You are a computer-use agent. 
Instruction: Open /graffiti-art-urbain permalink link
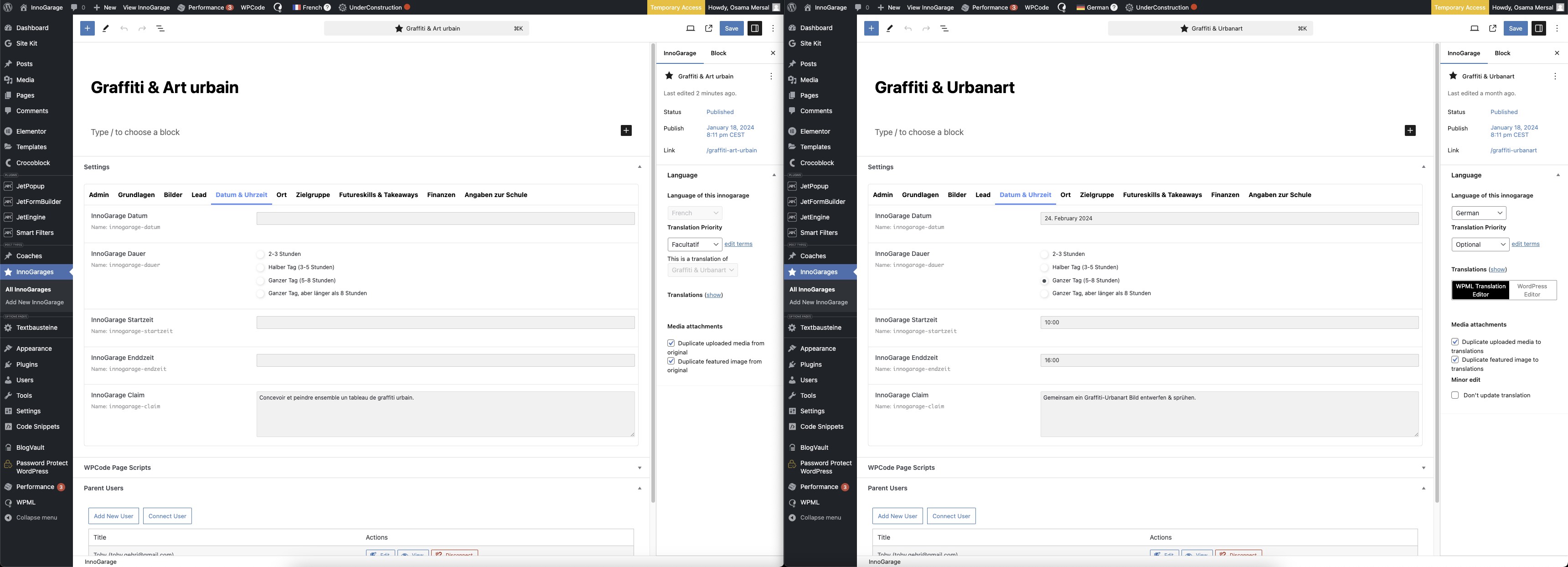[x=732, y=151]
